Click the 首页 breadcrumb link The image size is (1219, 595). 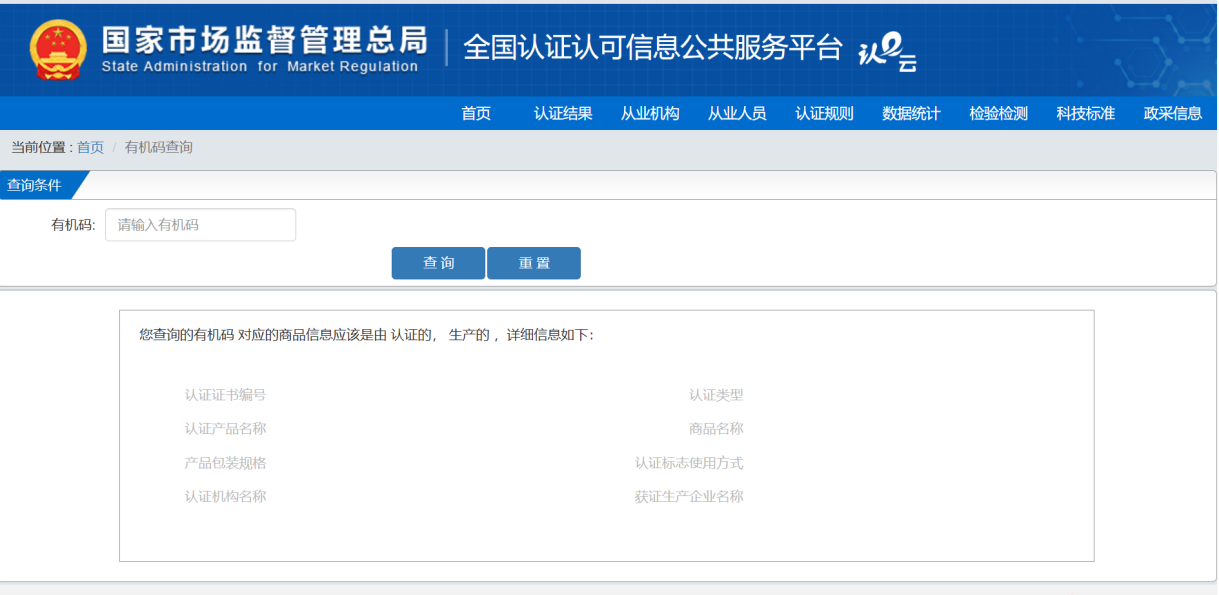point(90,148)
